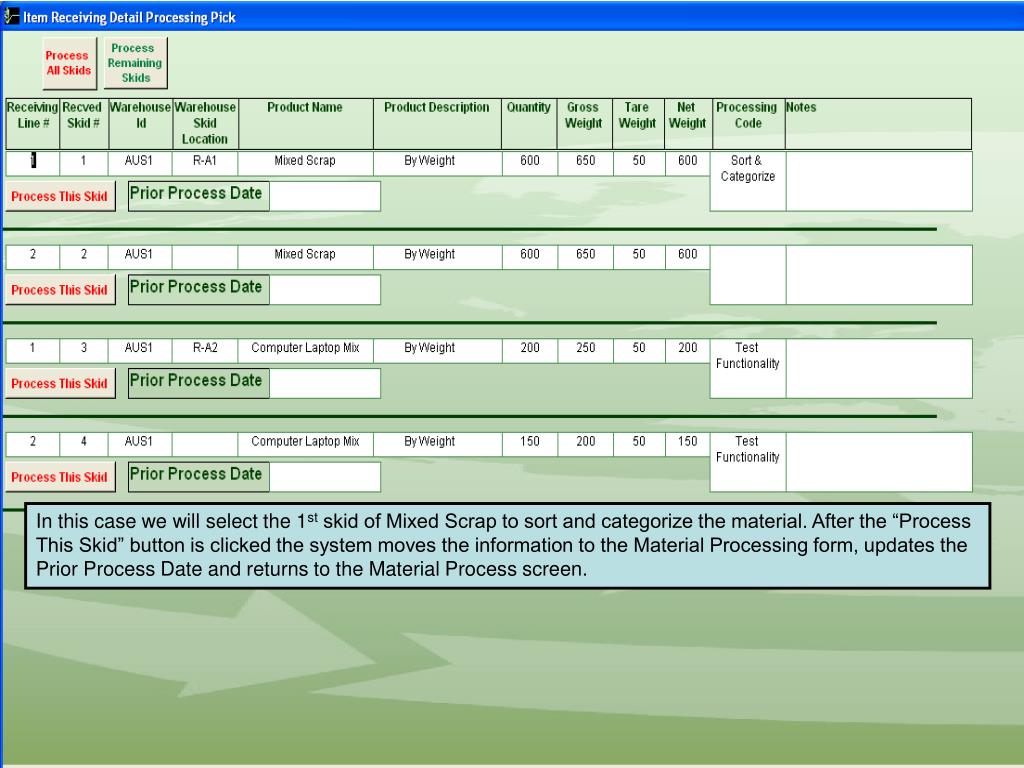Image resolution: width=1024 pixels, height=768 pixels.
Task: Click Sort & Categorize processing code
Action: [748, 181]
